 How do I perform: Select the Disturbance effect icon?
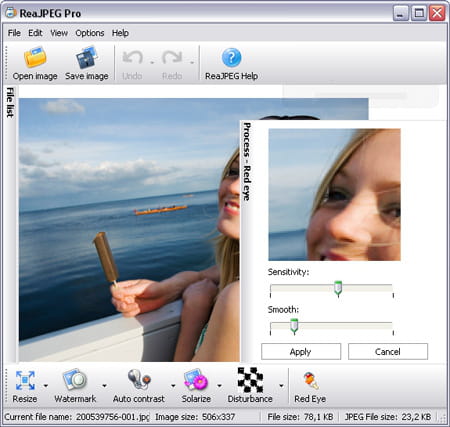[x=250, y=380]
